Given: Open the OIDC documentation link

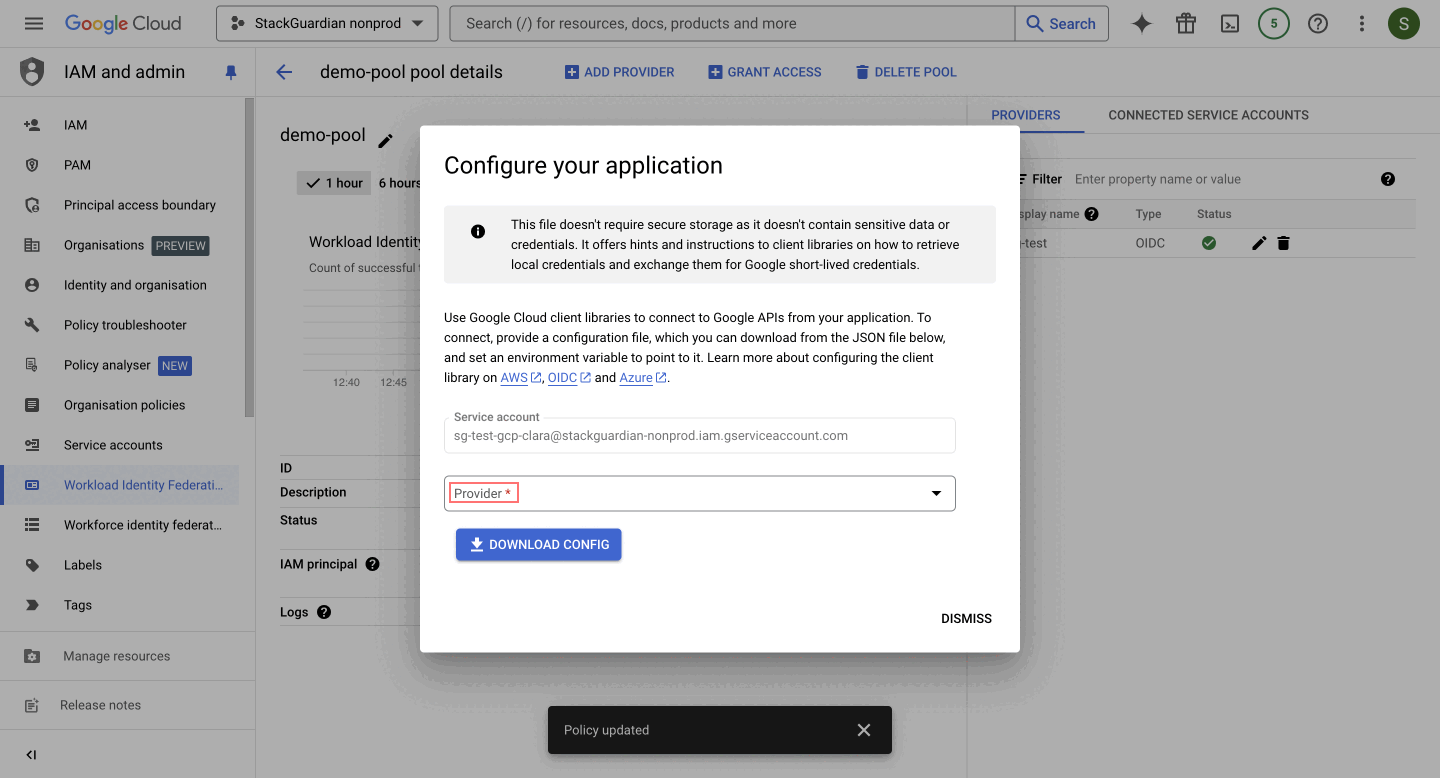Looking at the screenshot, I should (x=562, y=377).
